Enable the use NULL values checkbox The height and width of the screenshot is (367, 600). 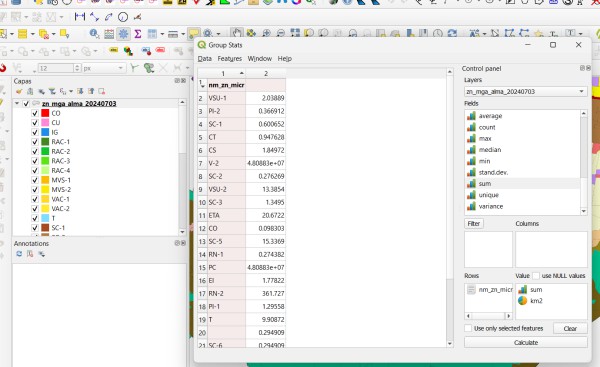tap(536, 276)
